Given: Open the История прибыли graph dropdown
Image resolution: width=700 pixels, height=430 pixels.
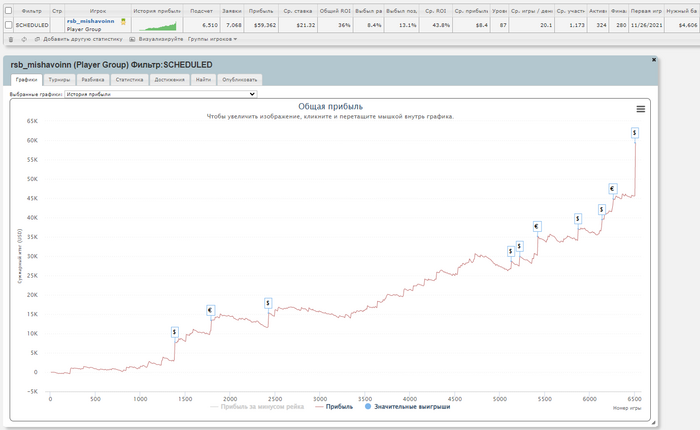Looking at the screenshot, I should pyautogui.click(x=161, y=94).
